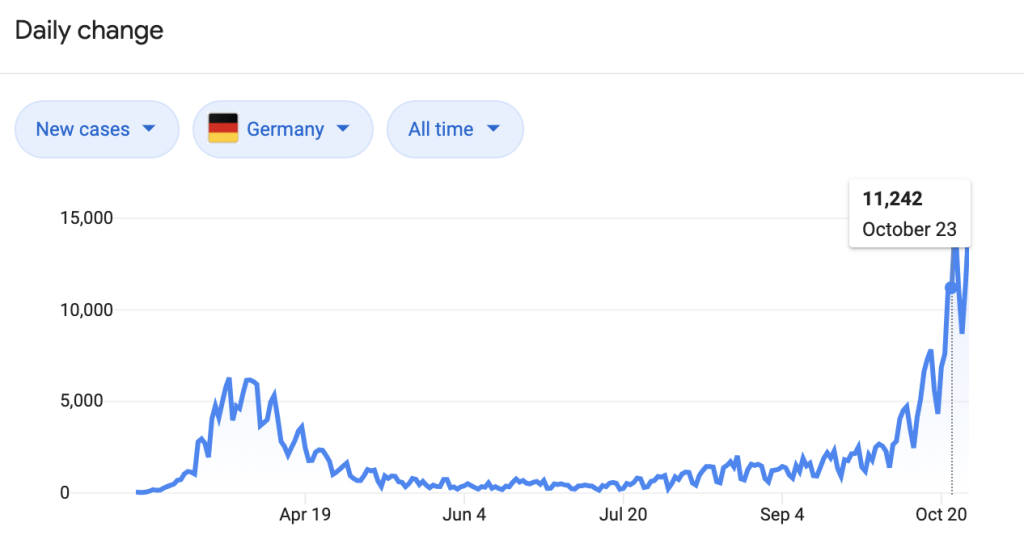This screenshot has height=548, width=1024.
Task: Click the "Jul 20" x-axis label
Action: coord(623,516)
